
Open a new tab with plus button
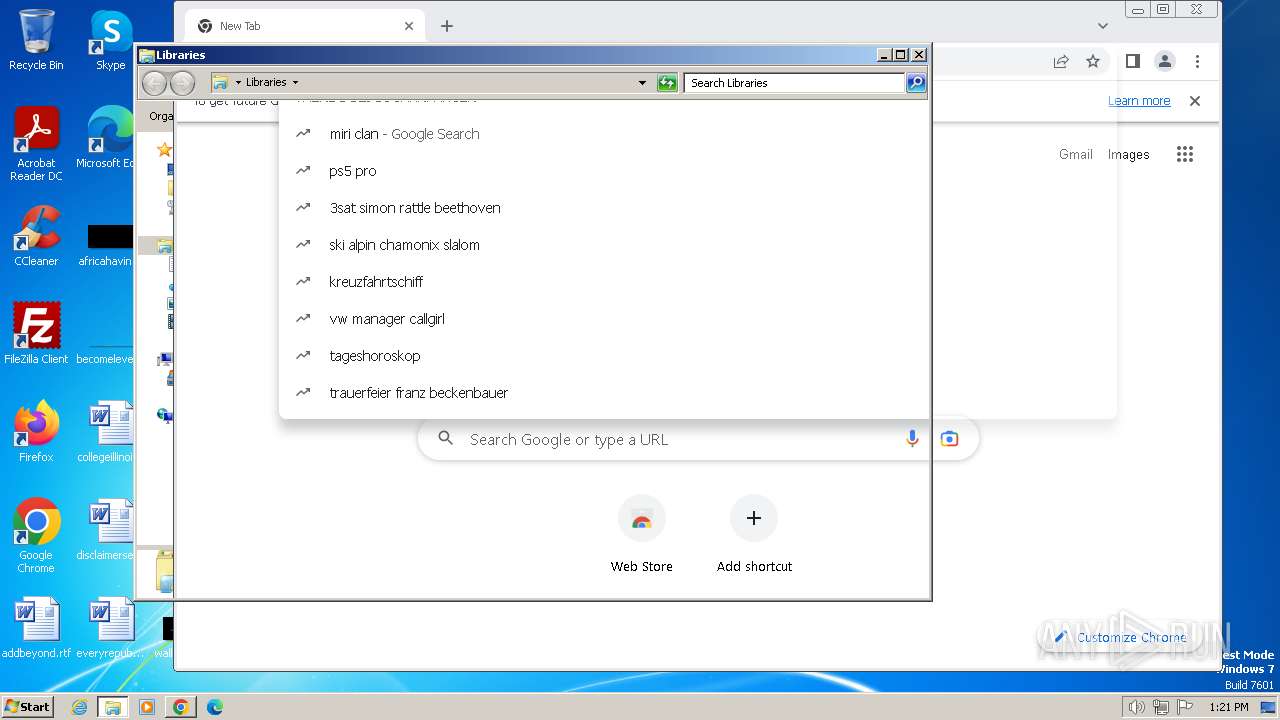coord(447,26)
